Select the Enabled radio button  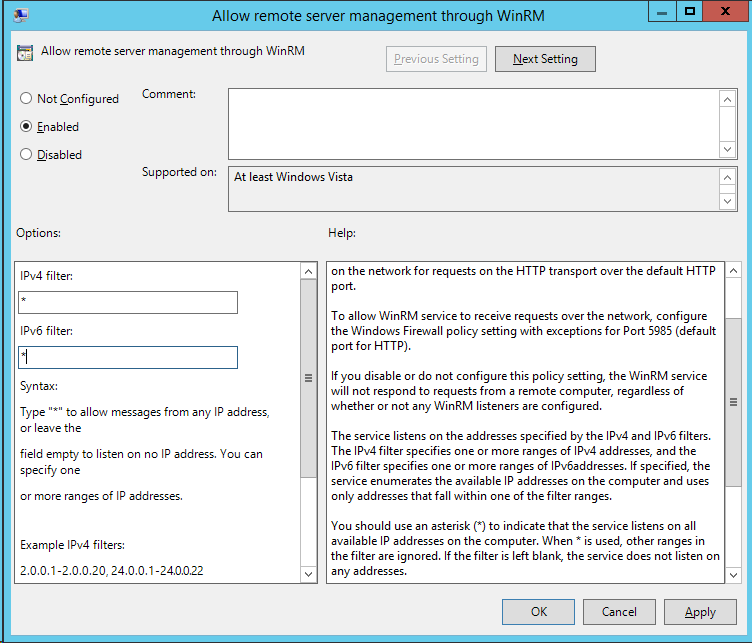(27, 127)
